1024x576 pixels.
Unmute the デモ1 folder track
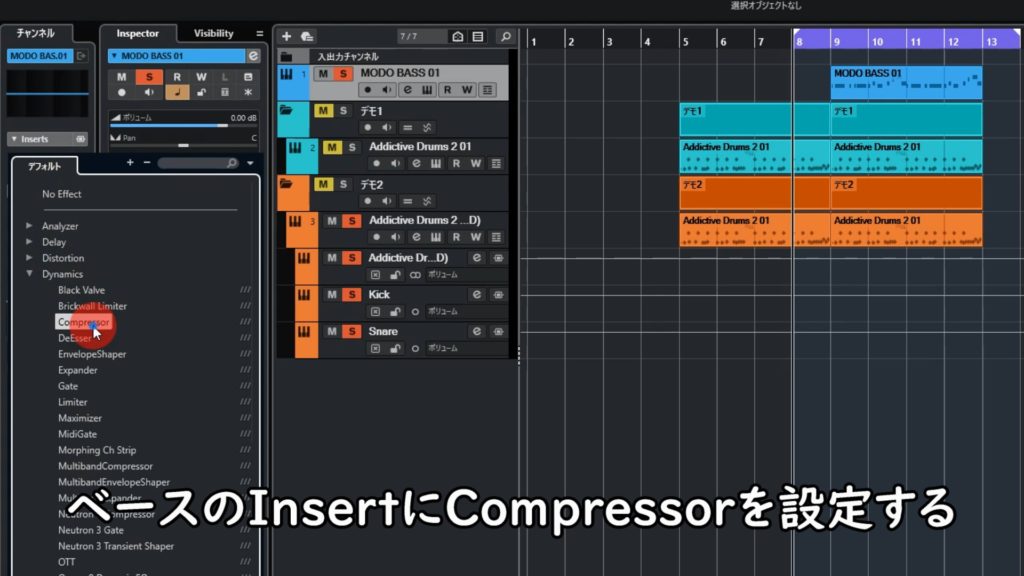(x=323, y=110)
